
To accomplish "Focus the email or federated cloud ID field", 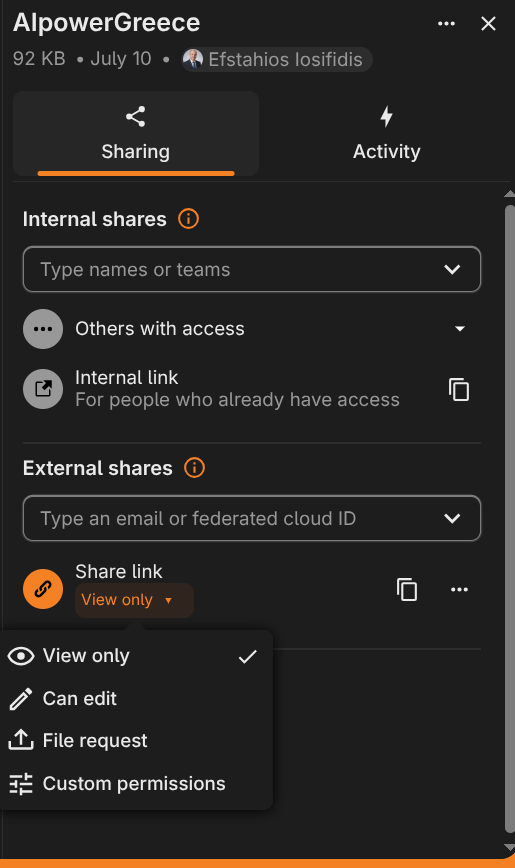I will pos(251,518).
